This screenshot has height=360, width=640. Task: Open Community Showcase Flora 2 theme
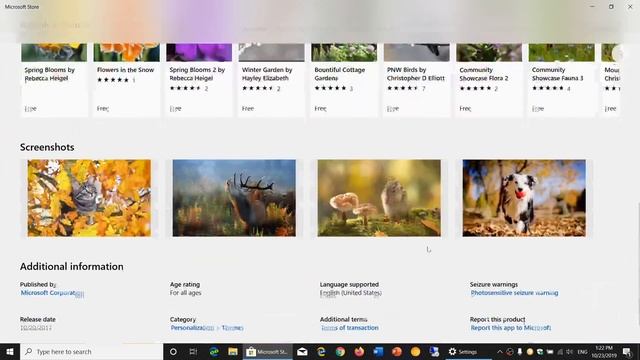click(489, 80)
